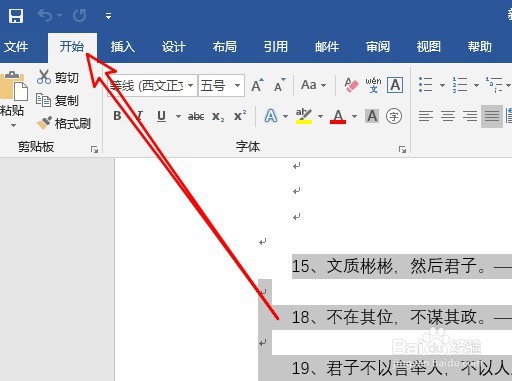This screenshot has height=381, width=512.
Task: Switch to the 开始 (Home) tab
Action: [x=72, y=46]
